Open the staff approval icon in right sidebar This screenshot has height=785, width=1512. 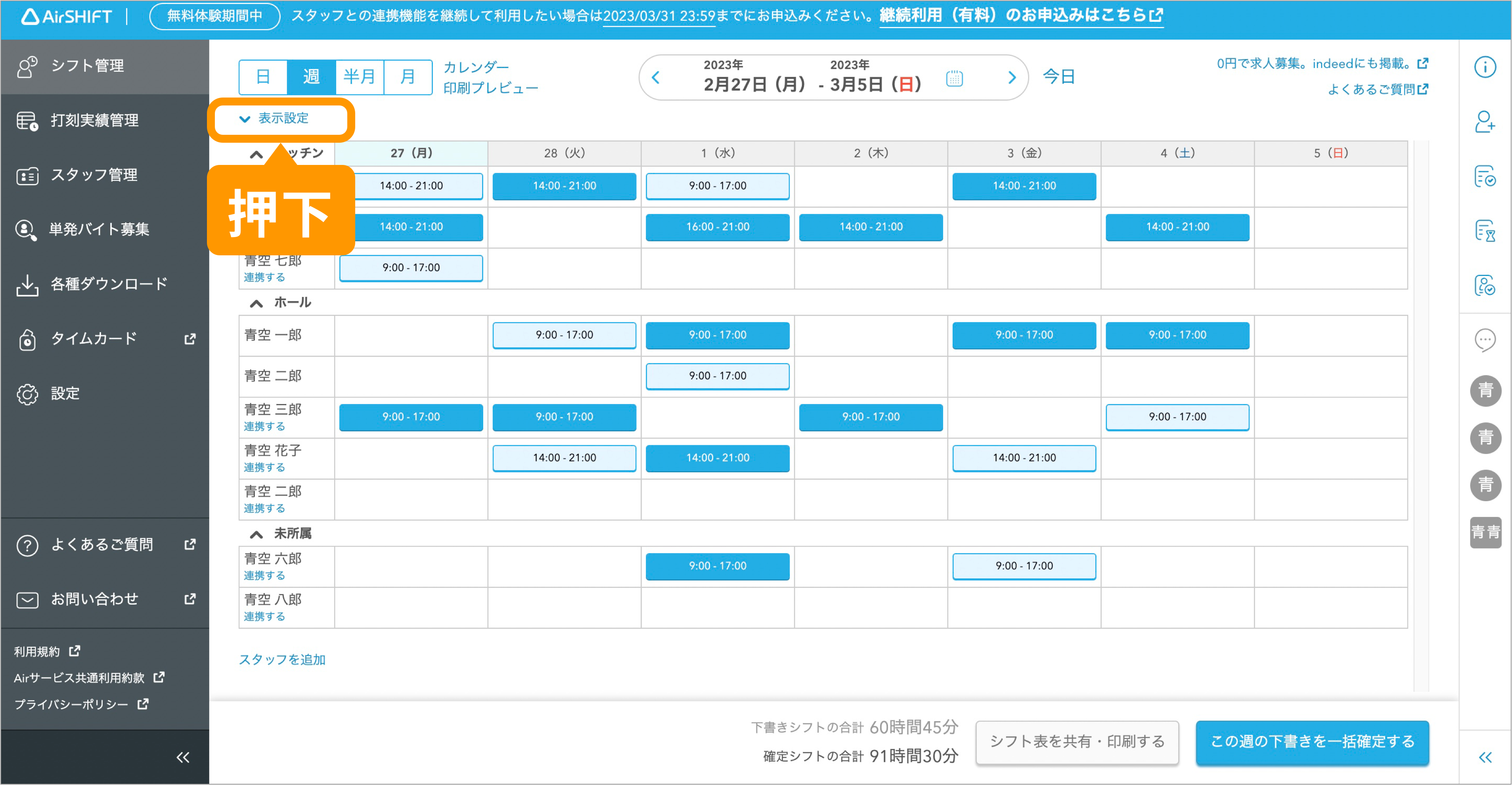click(x=1485, y=285)
